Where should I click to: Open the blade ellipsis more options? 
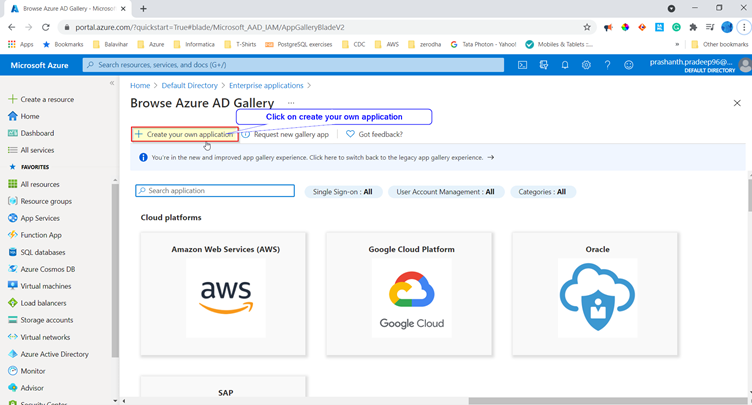pyautogui.click(x=291, y=103)
